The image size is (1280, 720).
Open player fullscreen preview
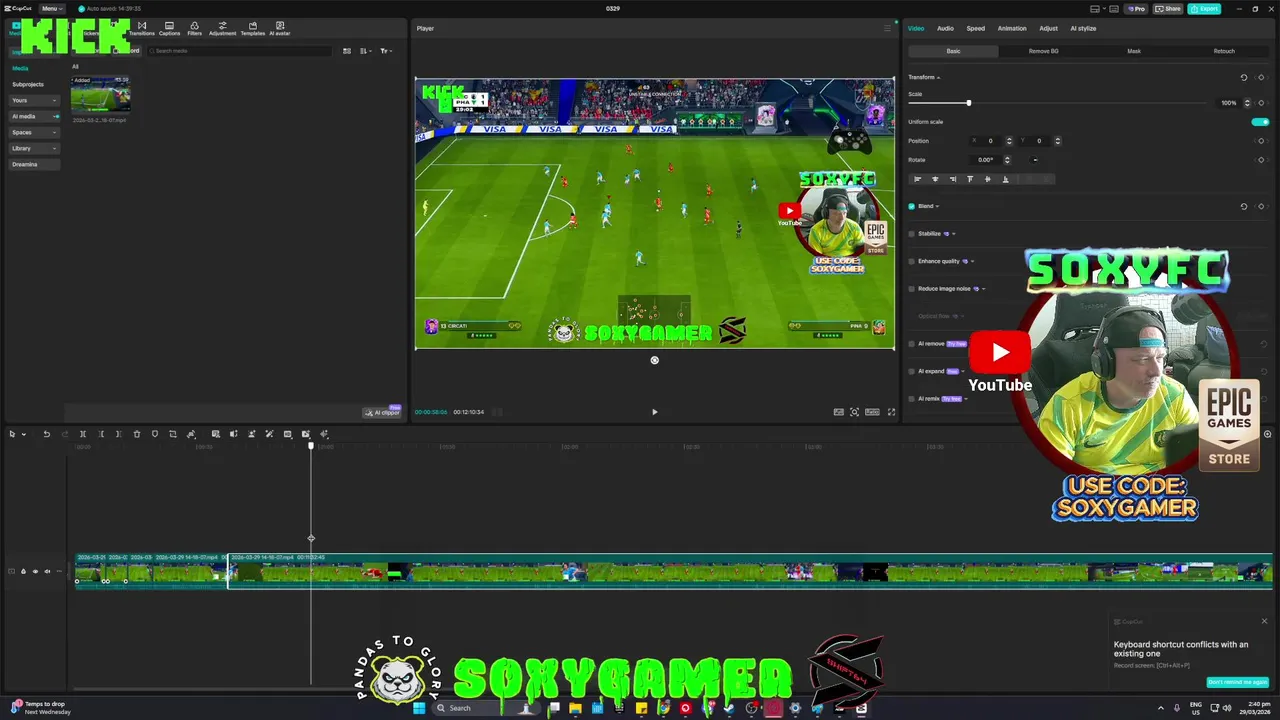pyautogui.click(x=889, y=412)
